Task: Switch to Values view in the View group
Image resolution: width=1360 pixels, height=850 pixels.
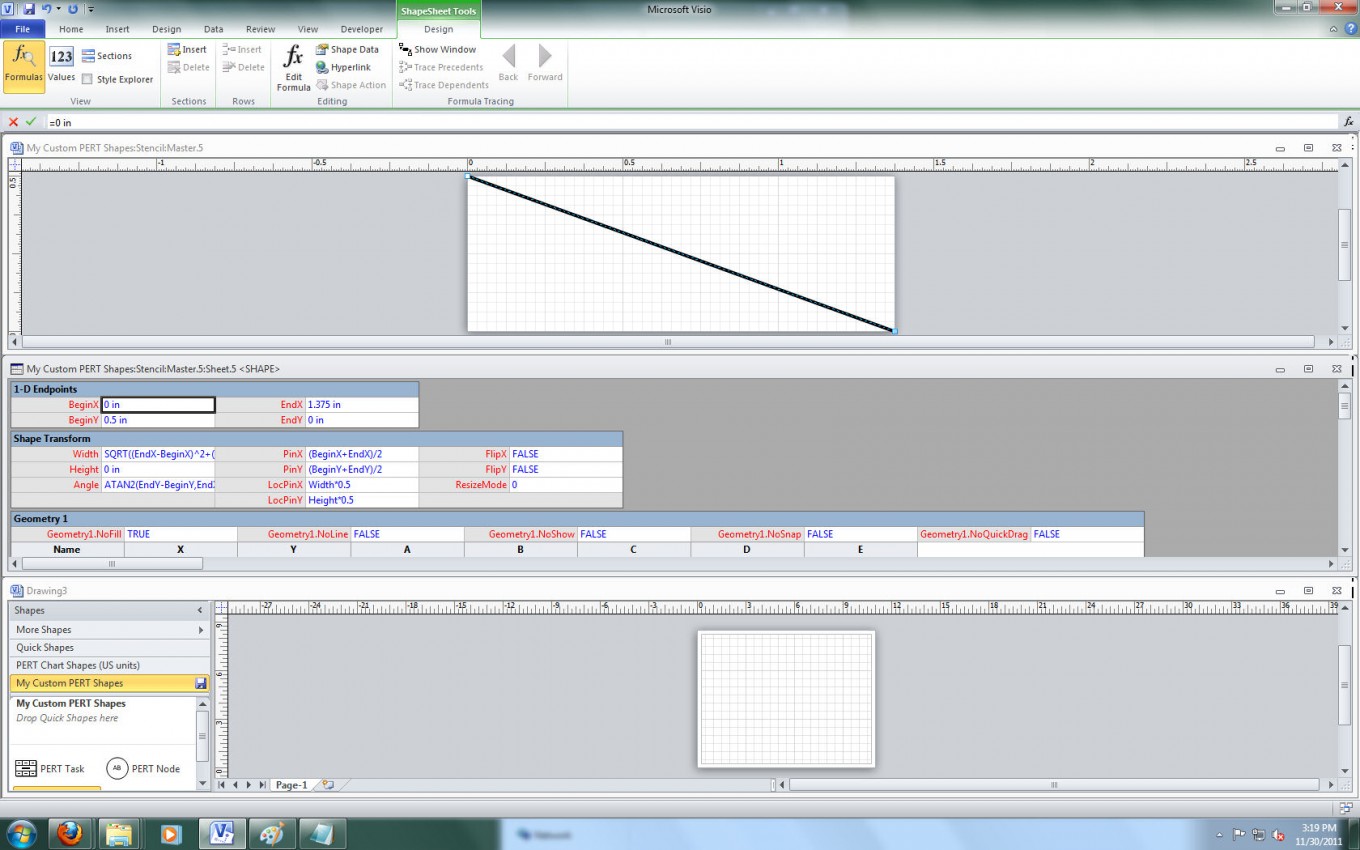Action: 61,63
